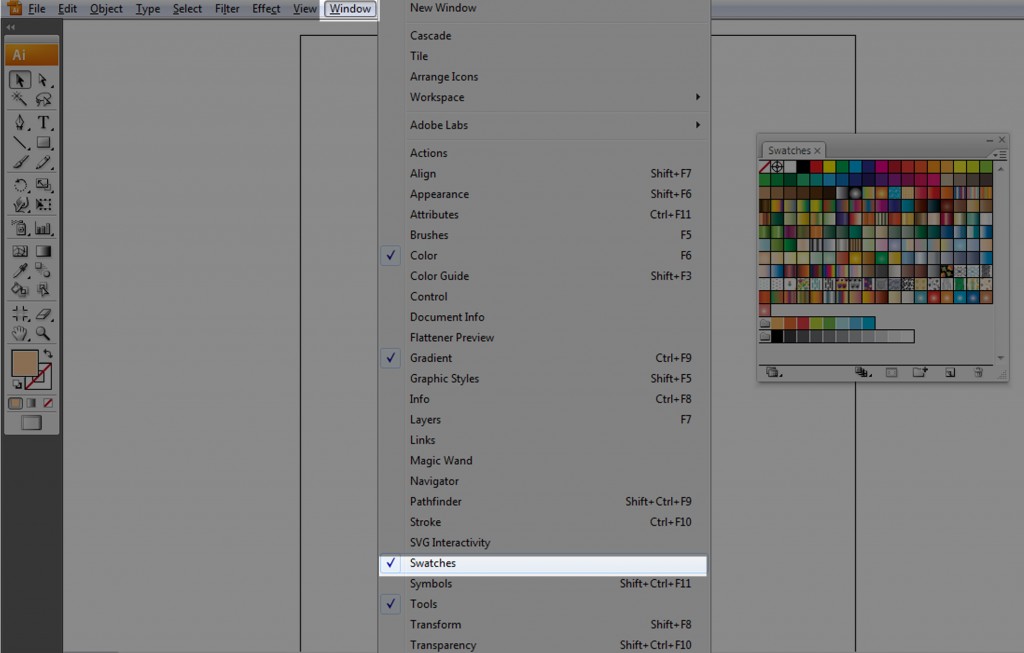Click the tan Fill color box
Screen dimensions: 1024x653
click(x=24, y=363)
